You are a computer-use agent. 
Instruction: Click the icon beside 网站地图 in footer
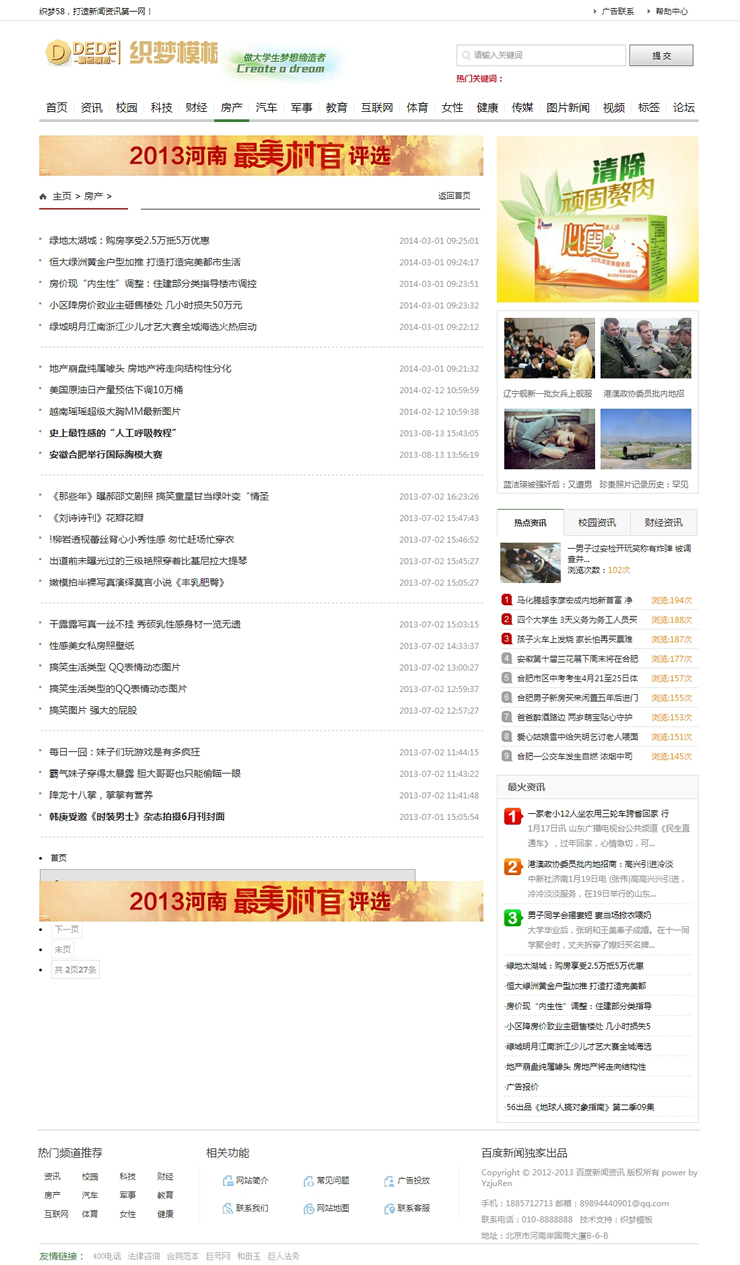pos(308,1208)
